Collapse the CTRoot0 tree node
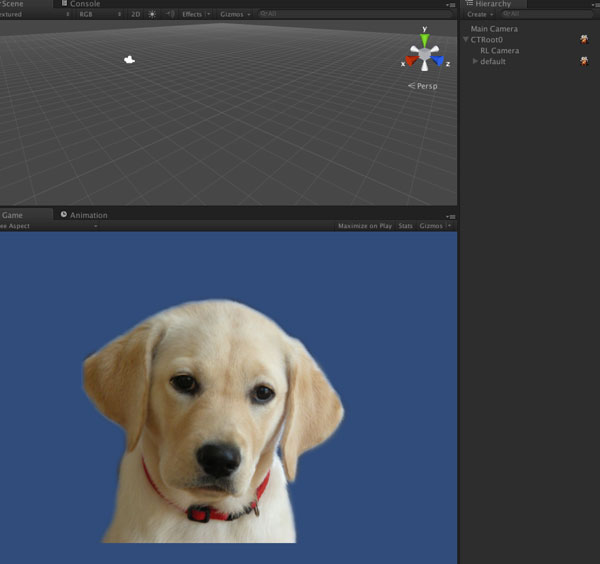 point(466,39)
